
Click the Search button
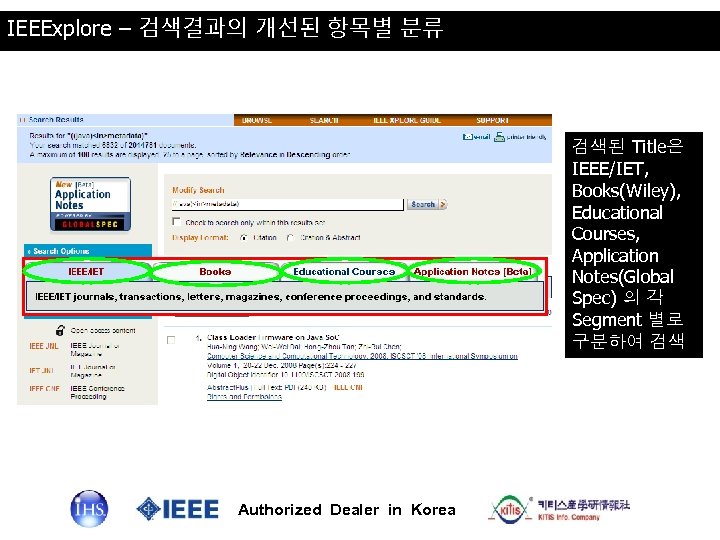[x=427, y=204]
